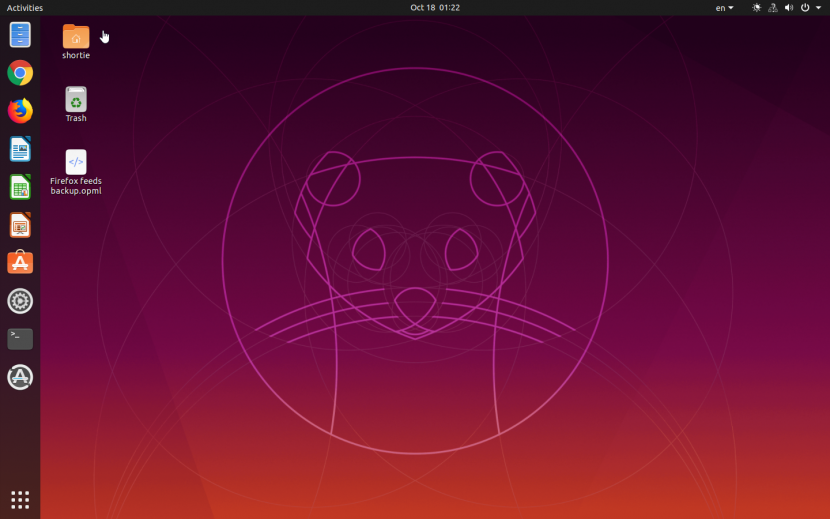Open the Settings gear app in dock

[20, 301]
